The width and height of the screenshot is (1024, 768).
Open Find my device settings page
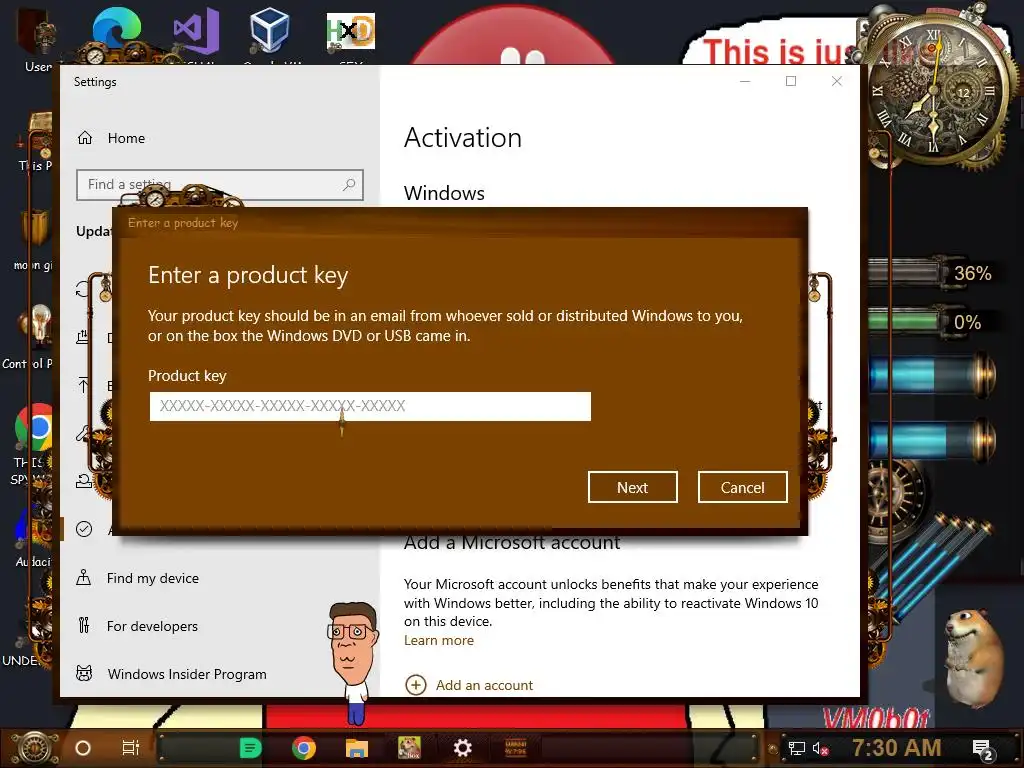(x=153, y=578)
